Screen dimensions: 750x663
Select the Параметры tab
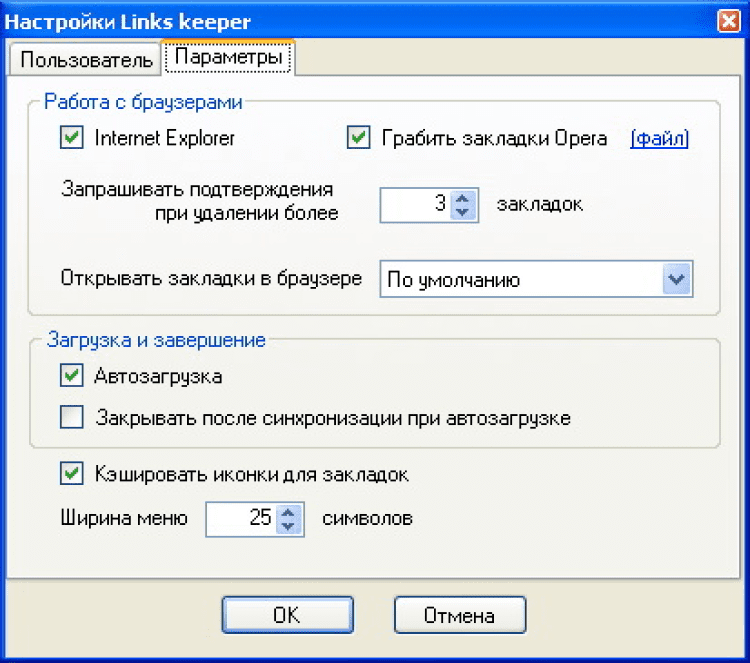228,58
